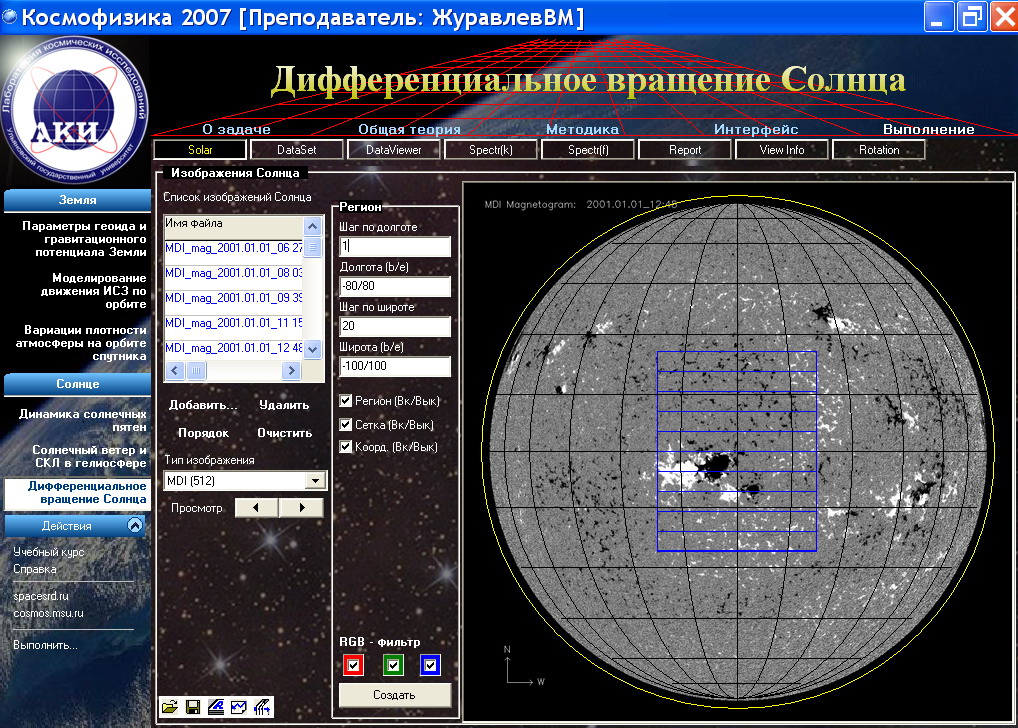Screen dimensions: 1018x728
Task: Switch to the DataViewer tab
Action: tap(394, 150)
